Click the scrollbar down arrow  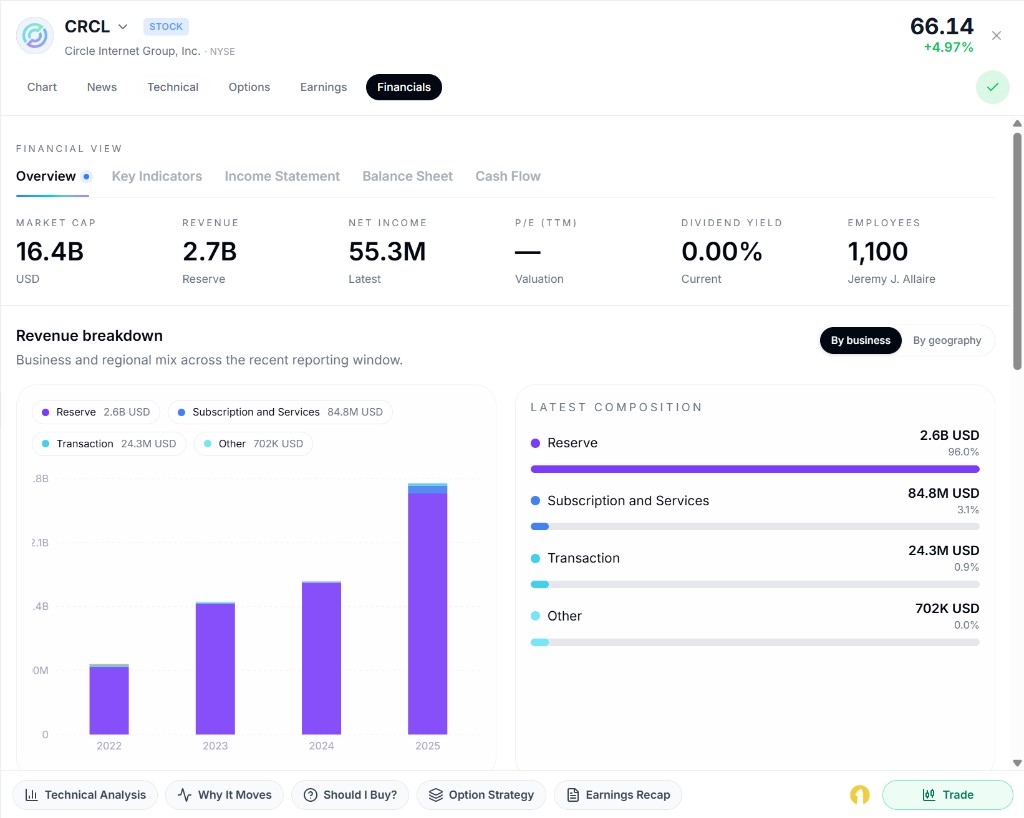(x=1017, y=763)
